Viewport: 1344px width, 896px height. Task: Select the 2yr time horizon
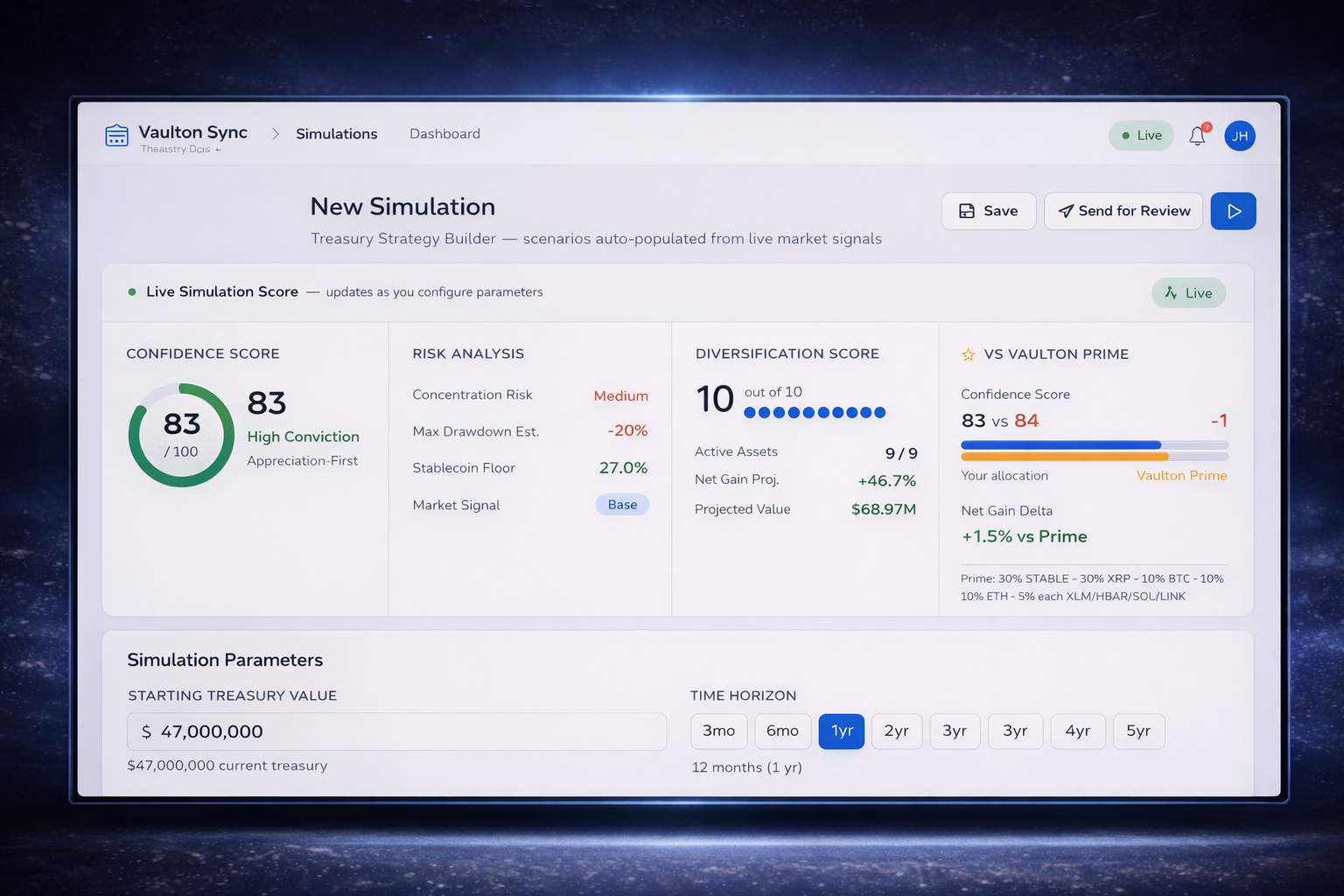coord(897,731)
